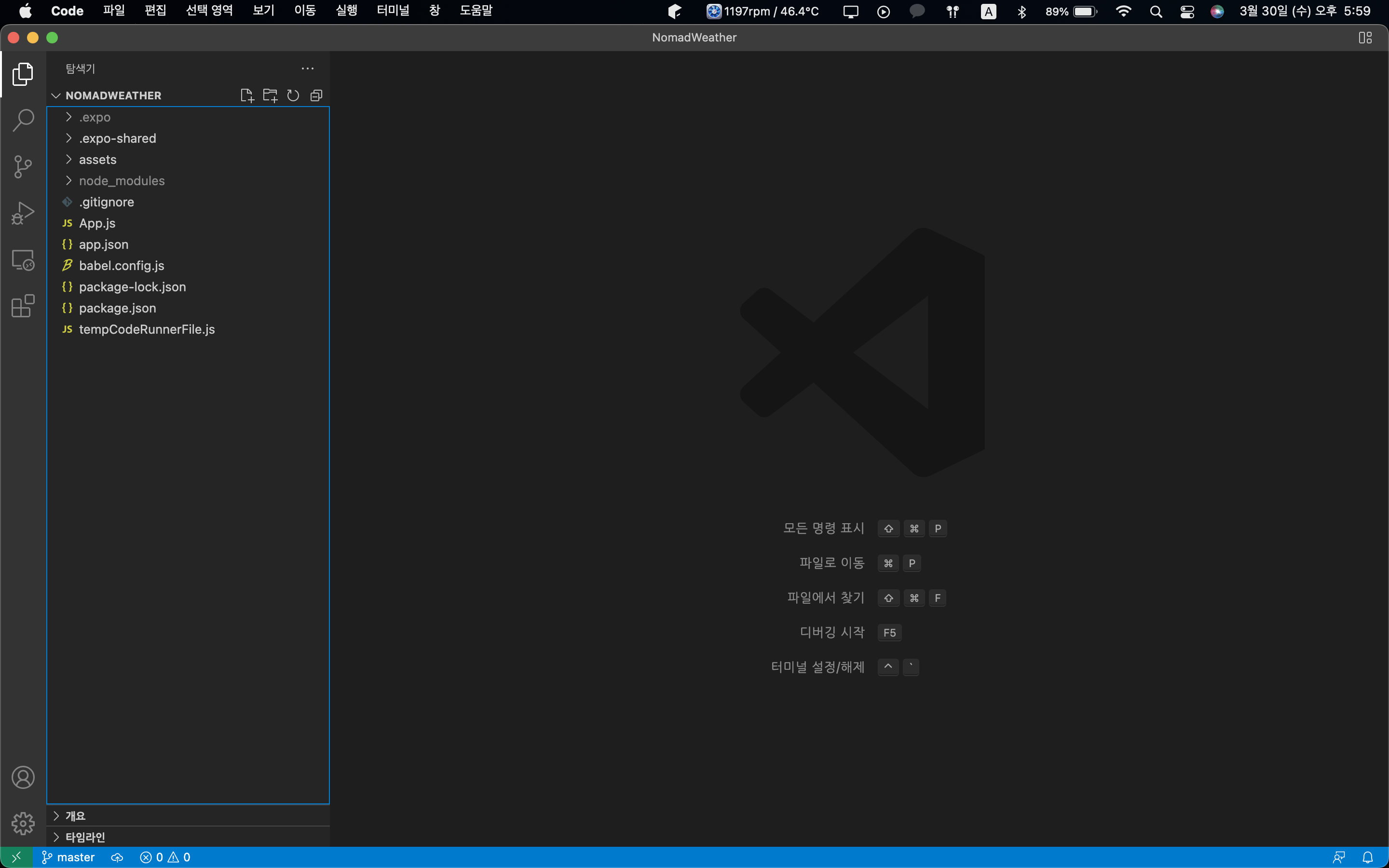Expand the 타임라인 section
Viewport: 1389px width, 868px height.
pyautogui.click(x=85, y=837)
